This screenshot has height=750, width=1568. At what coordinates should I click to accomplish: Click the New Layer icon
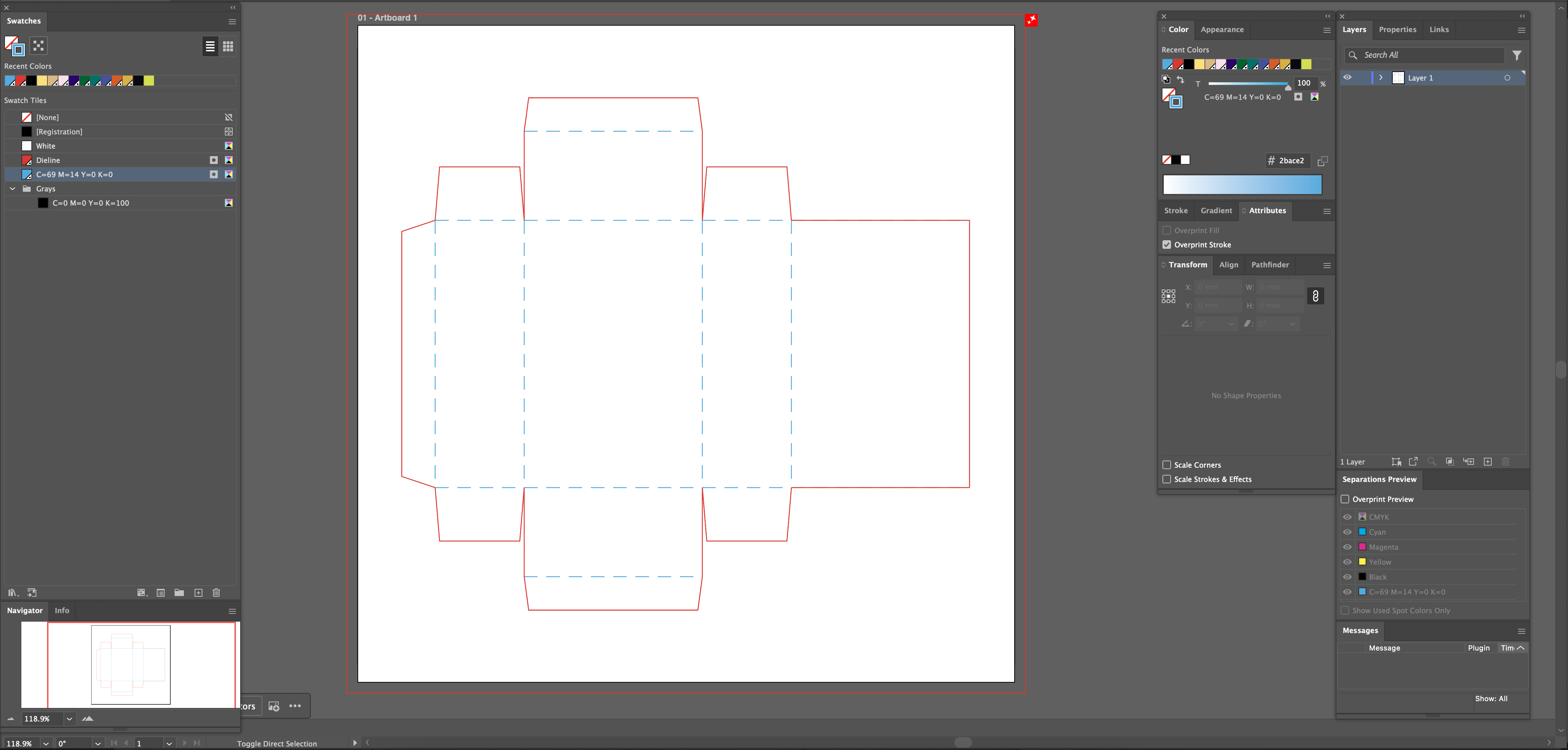(1488, 462)
